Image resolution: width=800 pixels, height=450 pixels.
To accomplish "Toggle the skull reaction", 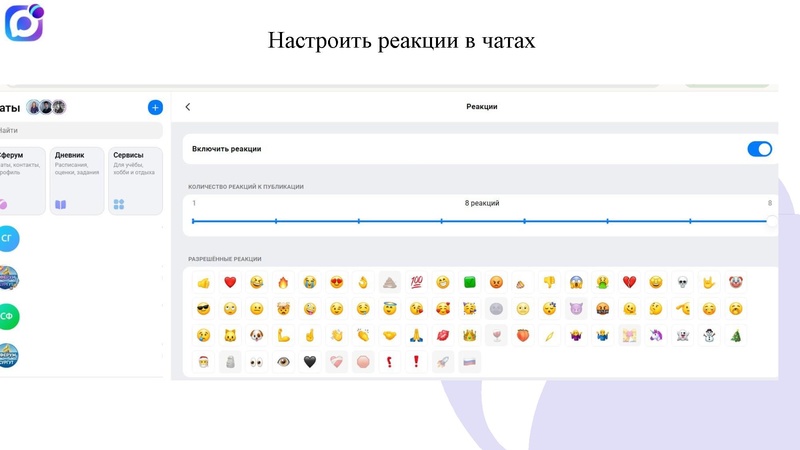I will (683, 282).
